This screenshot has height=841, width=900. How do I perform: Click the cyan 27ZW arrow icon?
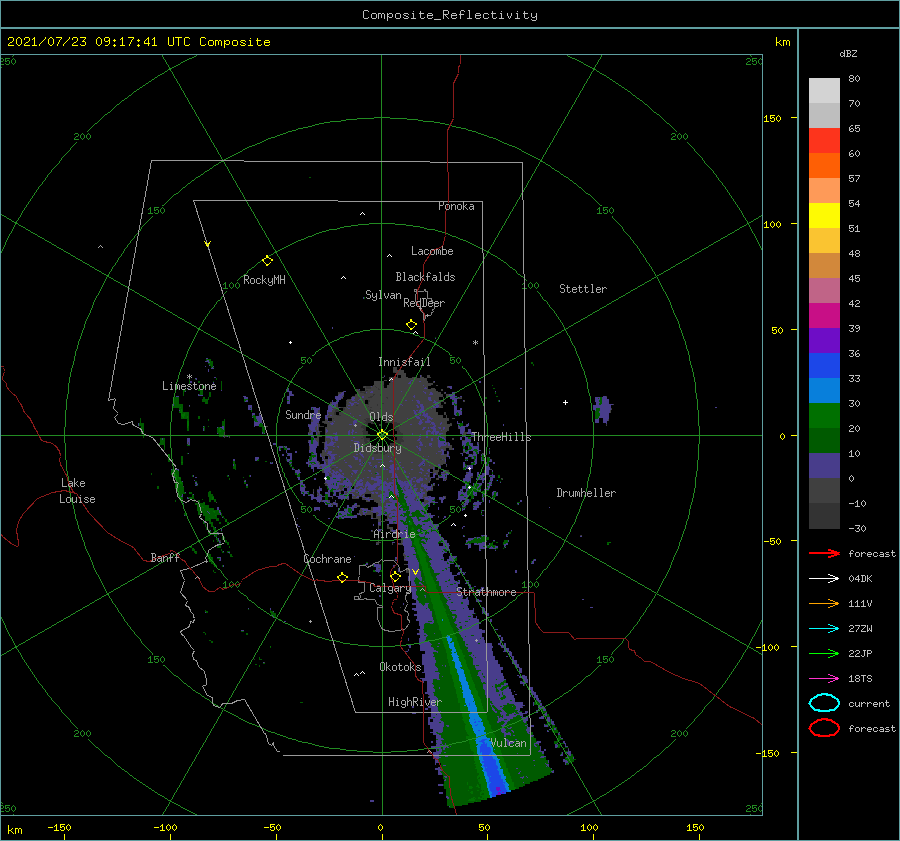824,629
